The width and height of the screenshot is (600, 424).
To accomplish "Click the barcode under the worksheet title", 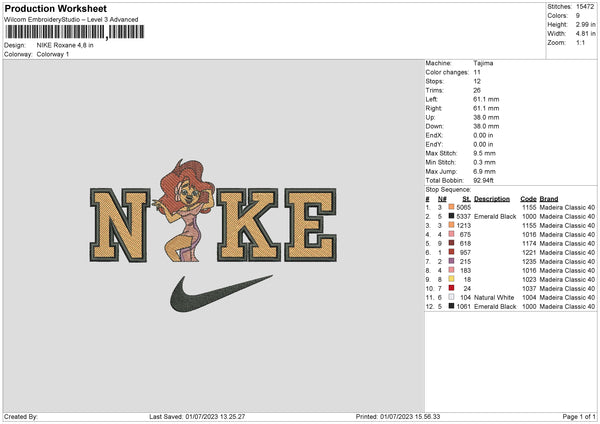I will pos(75,32).
